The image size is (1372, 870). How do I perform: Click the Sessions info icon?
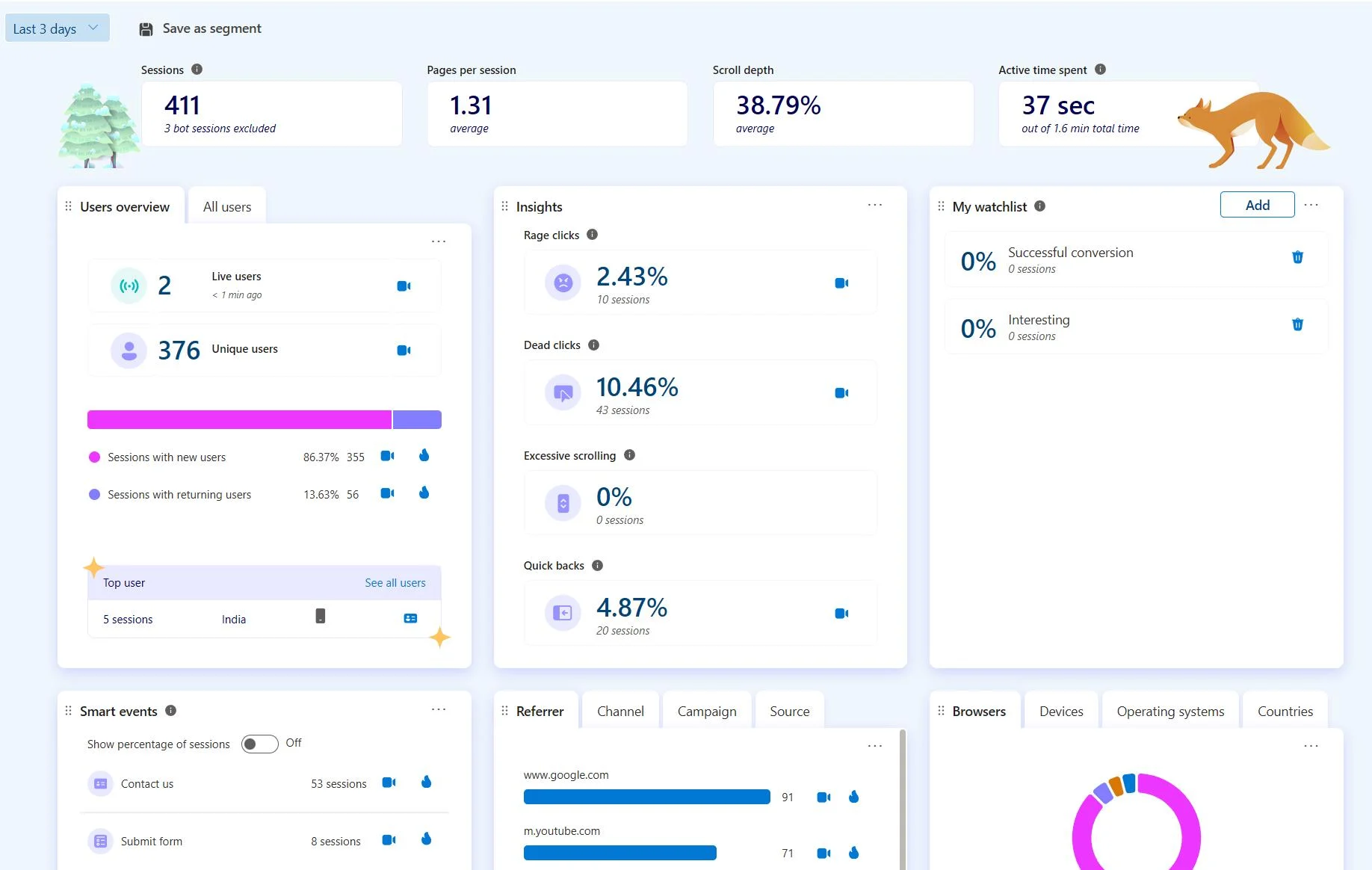click(197, 70)
